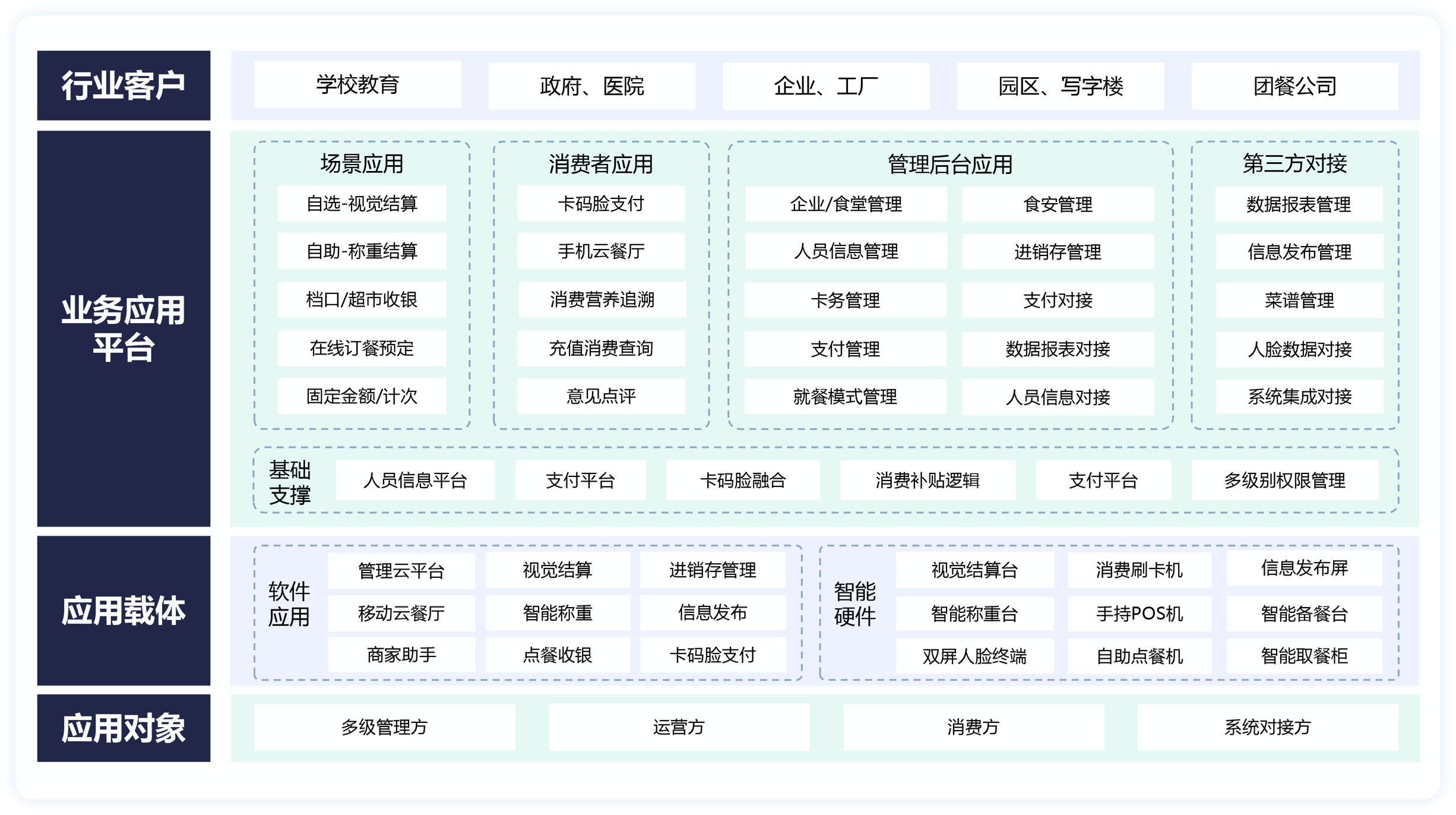The image size is (1456, 815).
Task: Select the 手持POS机 item
Action: [1140, 614]
